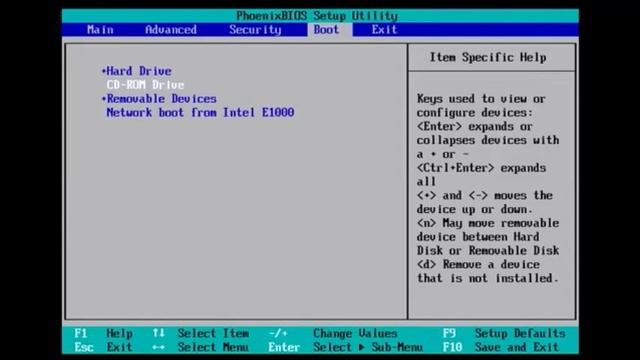The image size is (640, 360).
Task: Select Network boot from Intel E1000
Action: pos(200,113)
